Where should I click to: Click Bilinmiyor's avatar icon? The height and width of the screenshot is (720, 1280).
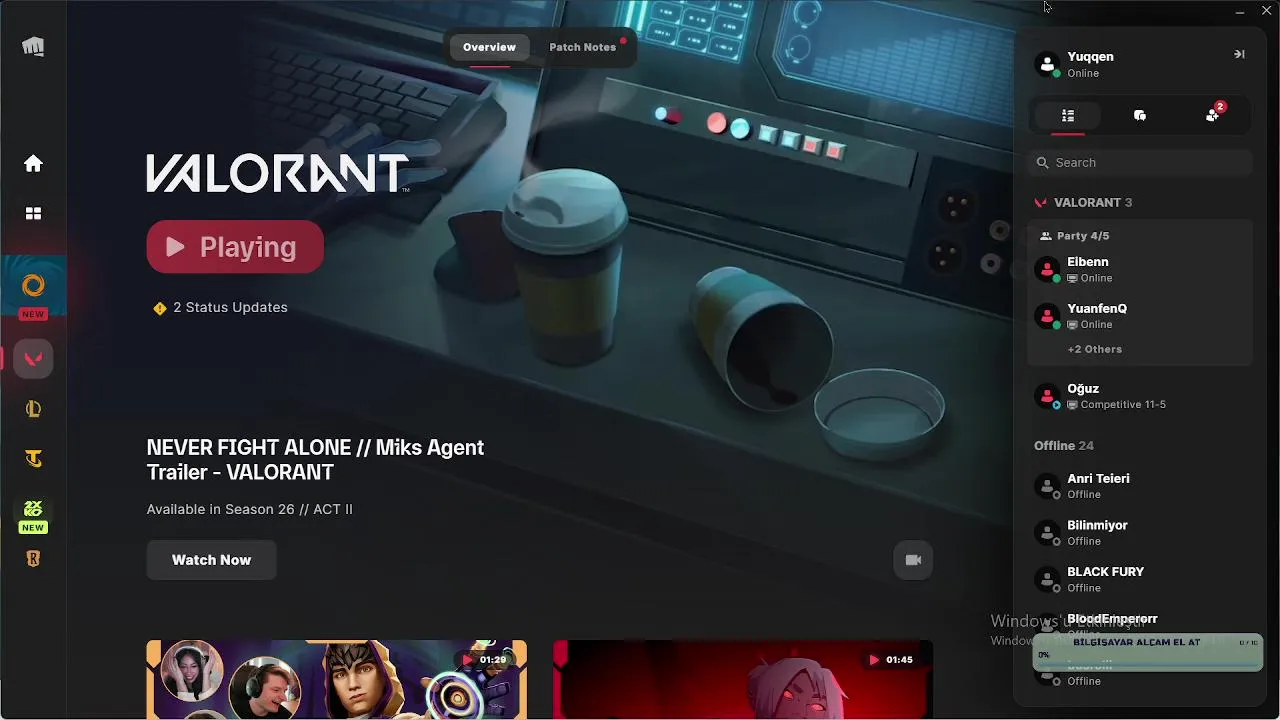[1047, 533]
